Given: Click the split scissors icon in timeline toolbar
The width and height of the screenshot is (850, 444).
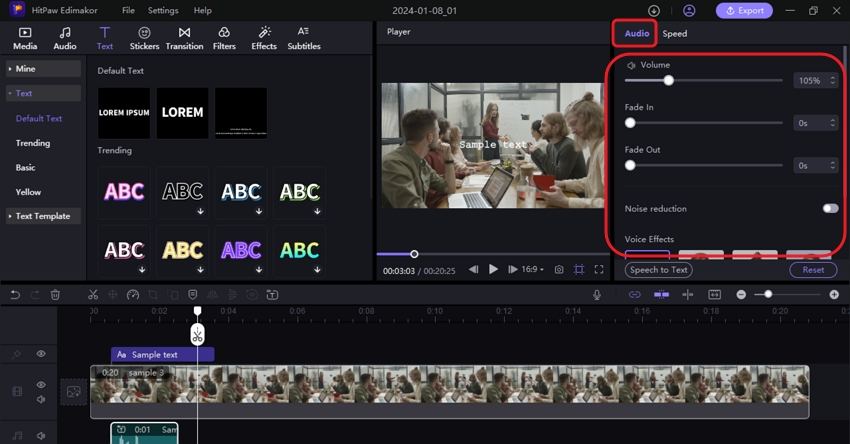Looking at the screenshot, I should pyautogui.click(x=92, y=295).
